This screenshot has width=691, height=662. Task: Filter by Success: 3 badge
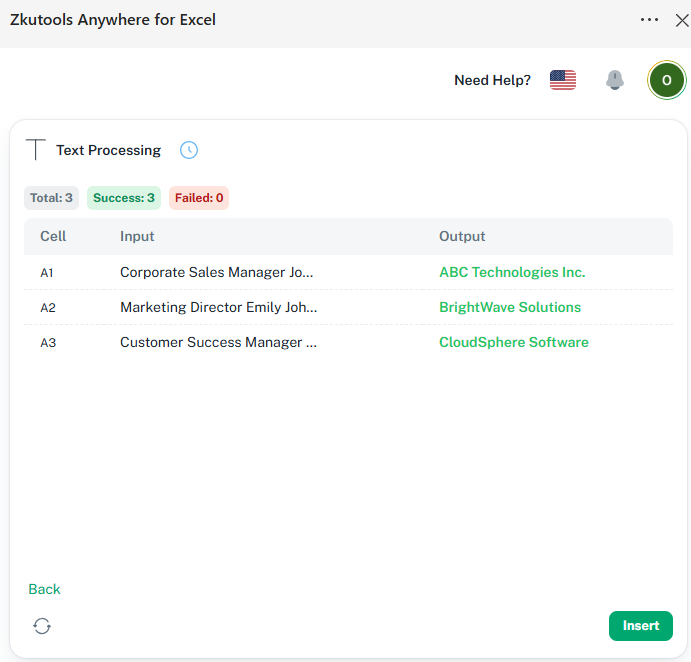[124, 198]
